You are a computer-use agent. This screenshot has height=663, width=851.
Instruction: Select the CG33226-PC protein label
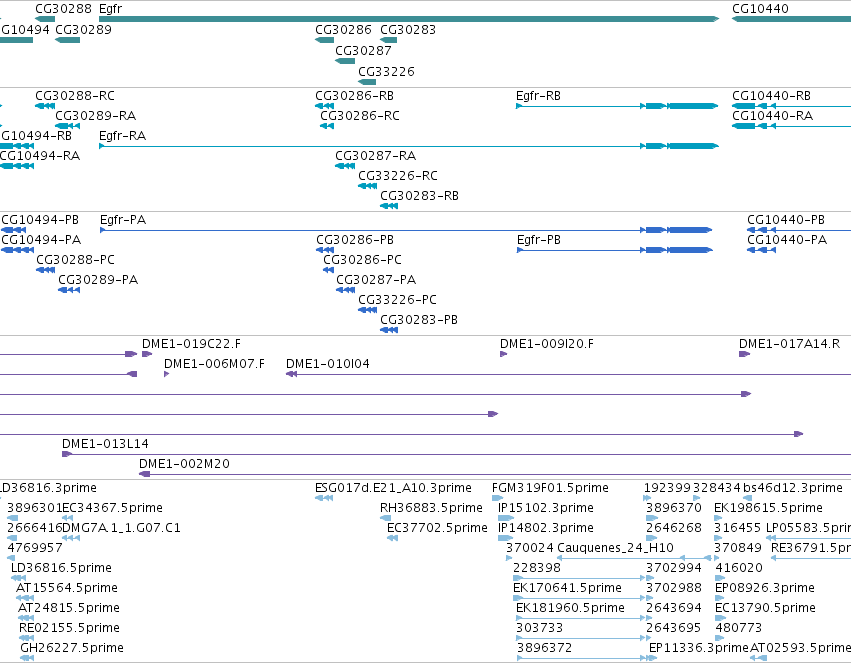tap(397, 301)
